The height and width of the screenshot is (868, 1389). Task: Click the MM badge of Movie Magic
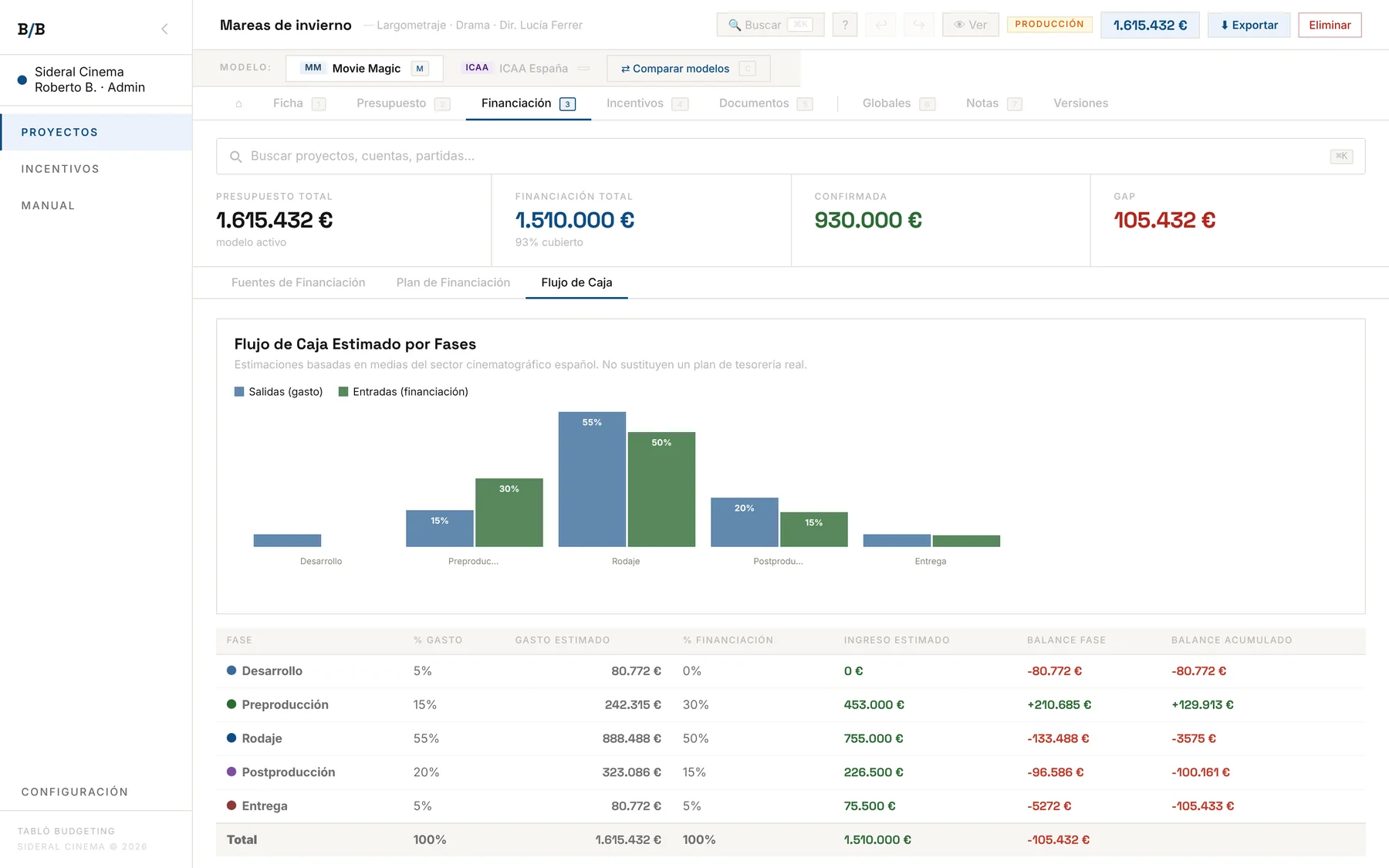tap(313, 68)
